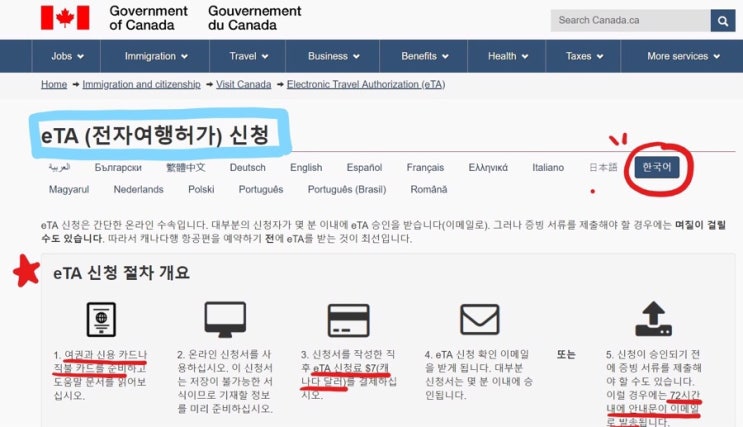Click the step 1 passport and card text
This screenshot has width=743, height=427.
pos(100,375)
